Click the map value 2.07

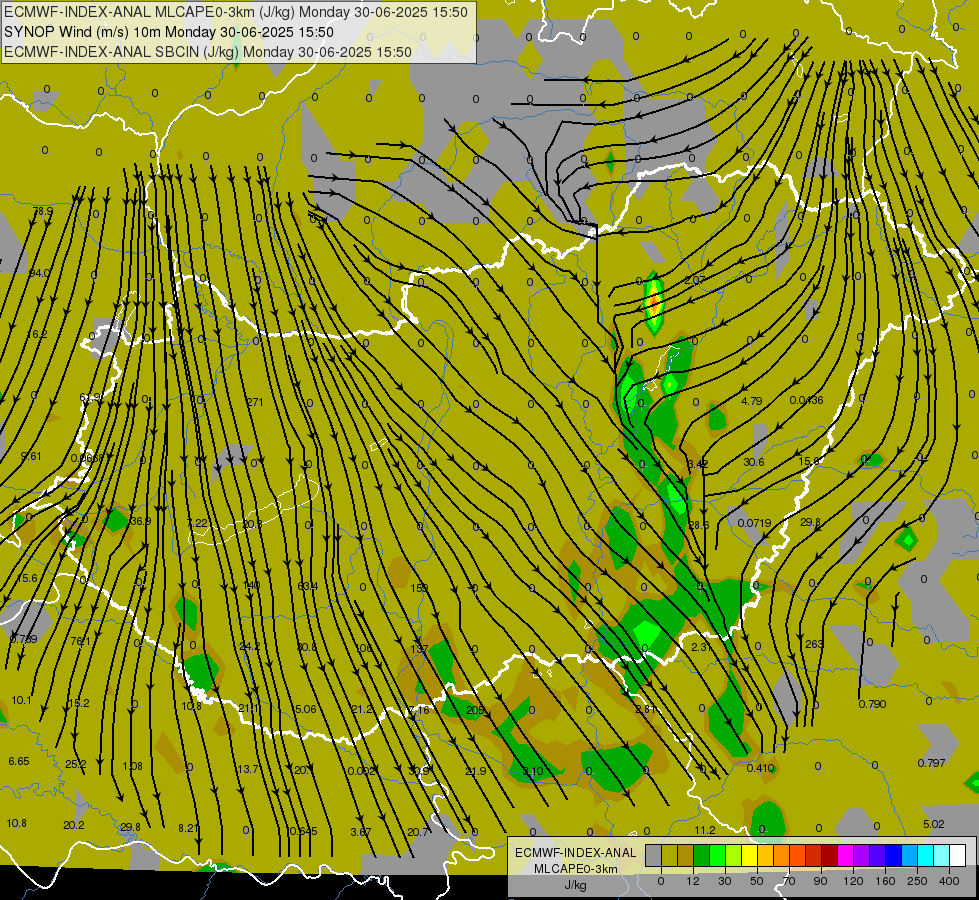point(695,280)
